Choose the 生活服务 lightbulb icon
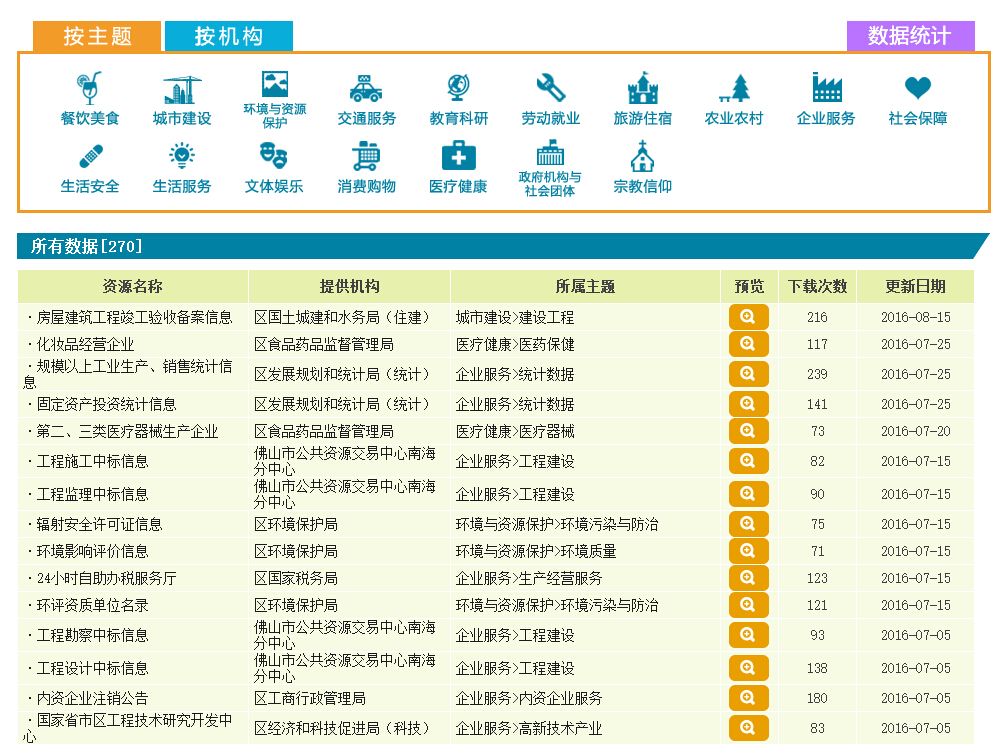Screen dimensions: 994x754 pos(182,156)
